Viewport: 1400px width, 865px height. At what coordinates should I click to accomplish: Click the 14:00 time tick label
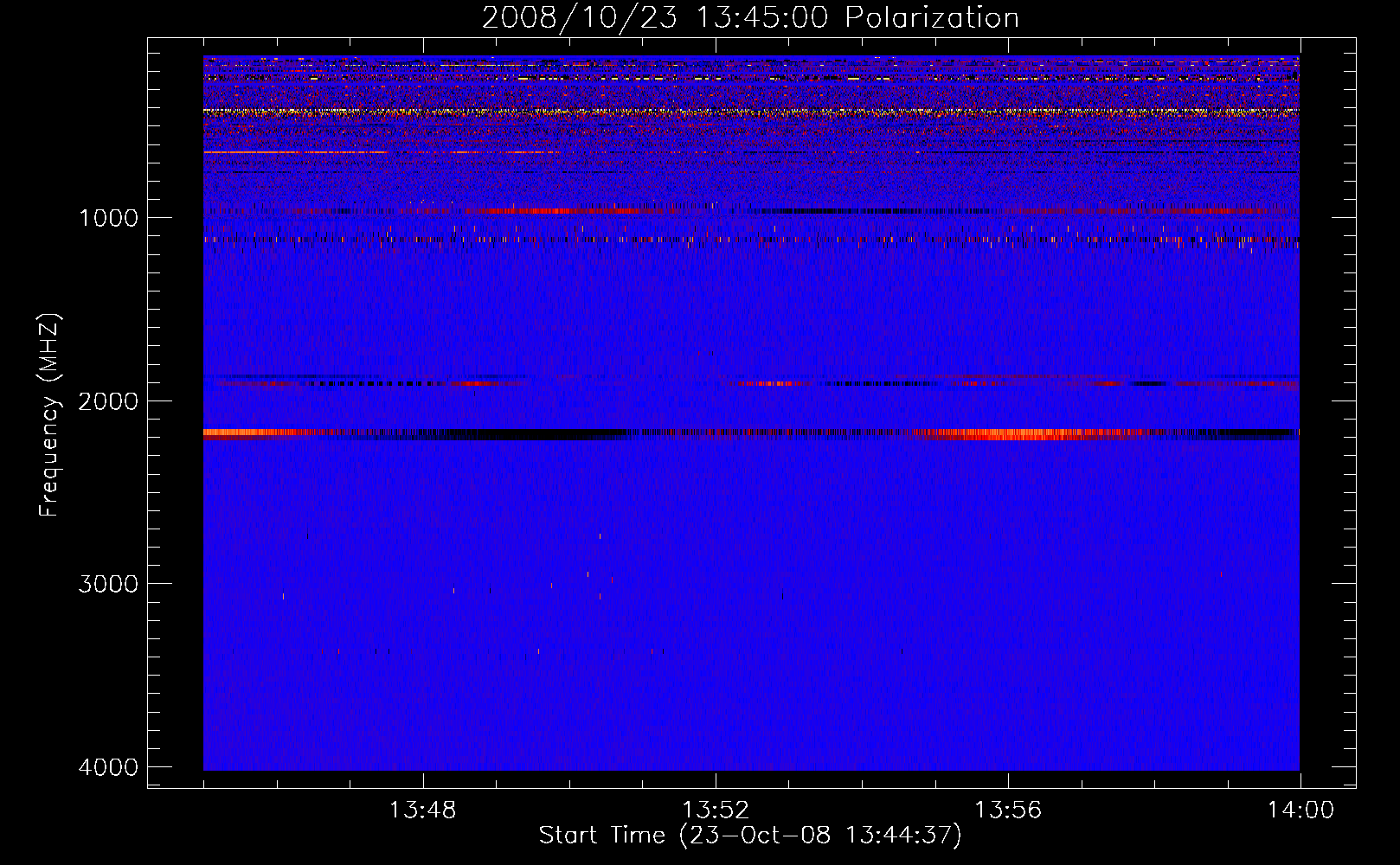[1300, 811]
